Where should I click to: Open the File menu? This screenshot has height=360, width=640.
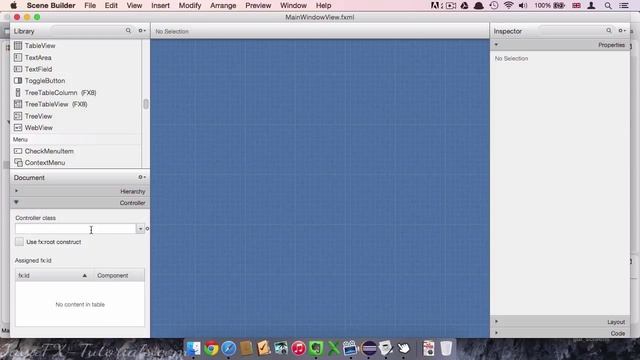click(x=90, y=6)
